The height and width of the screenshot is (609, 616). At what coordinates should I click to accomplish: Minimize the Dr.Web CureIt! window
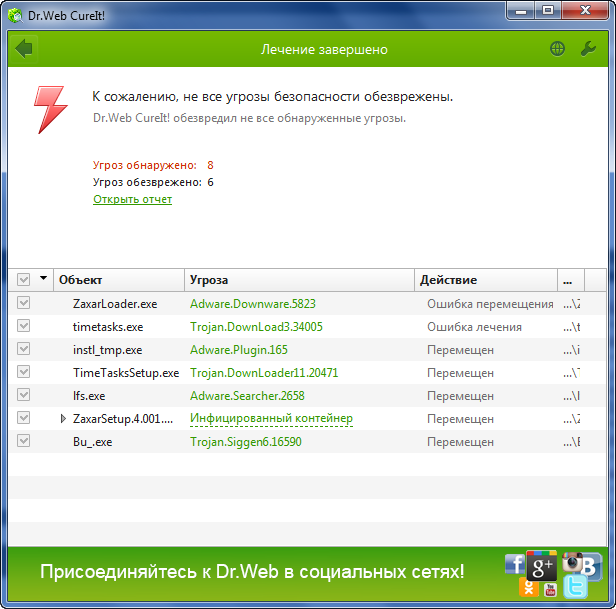pyautogui.click(x=521, y=11)
